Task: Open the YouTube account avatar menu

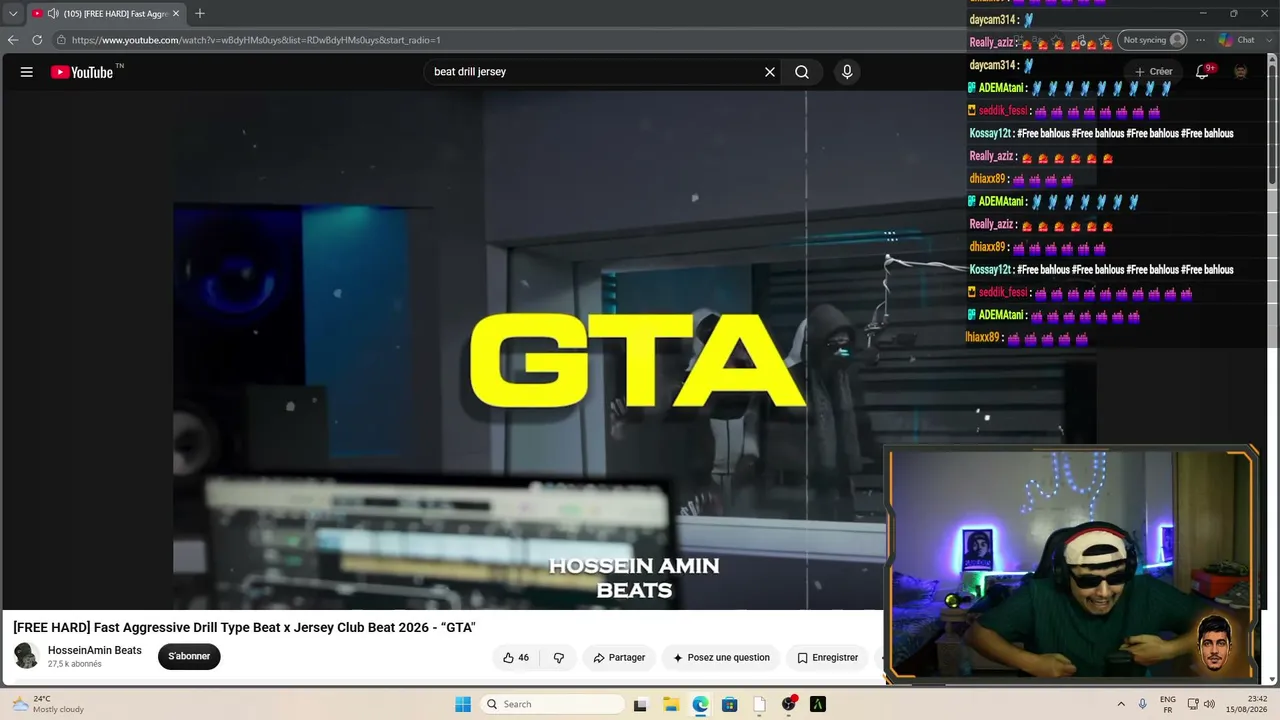Action: (1240, 72)
